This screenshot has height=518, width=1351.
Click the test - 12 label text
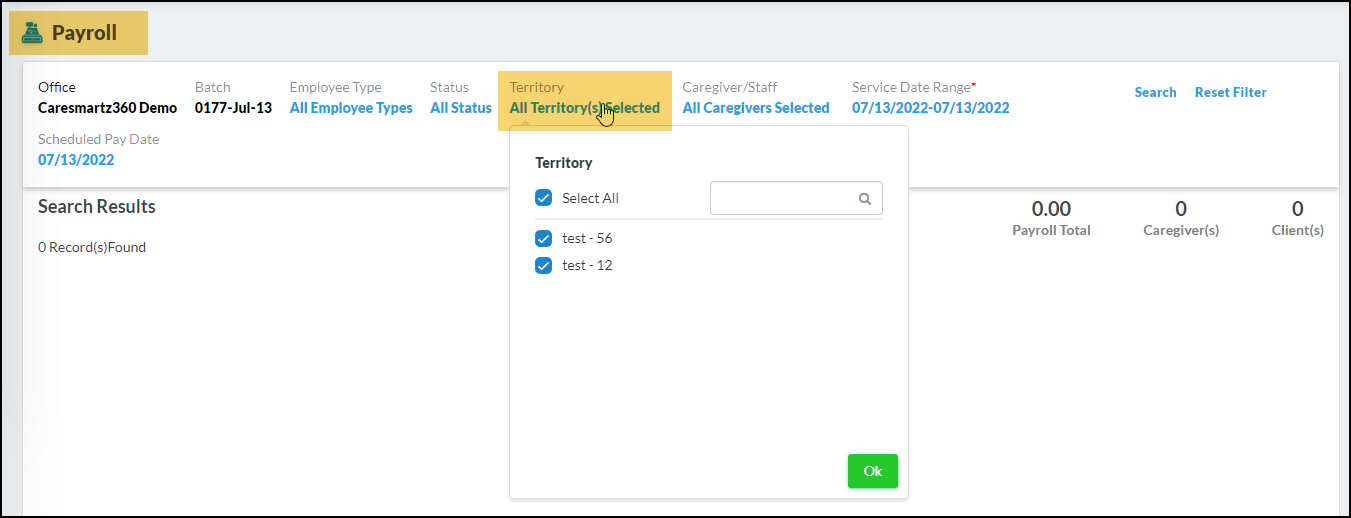tap(587, 265)
